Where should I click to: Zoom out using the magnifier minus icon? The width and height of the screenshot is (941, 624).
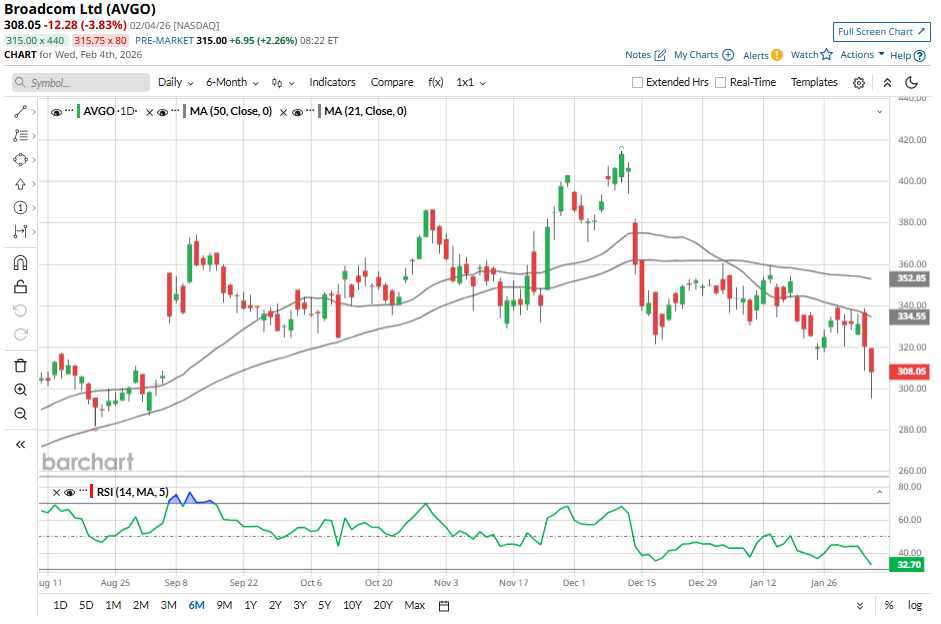[x=20, y=414]
